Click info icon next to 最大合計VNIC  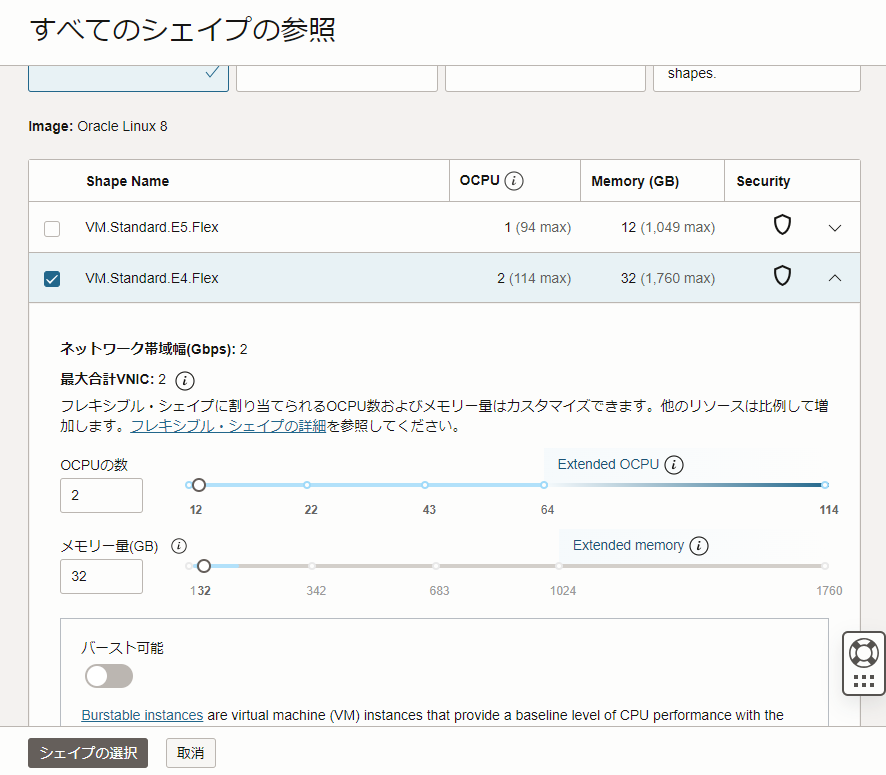coord(185,380)
